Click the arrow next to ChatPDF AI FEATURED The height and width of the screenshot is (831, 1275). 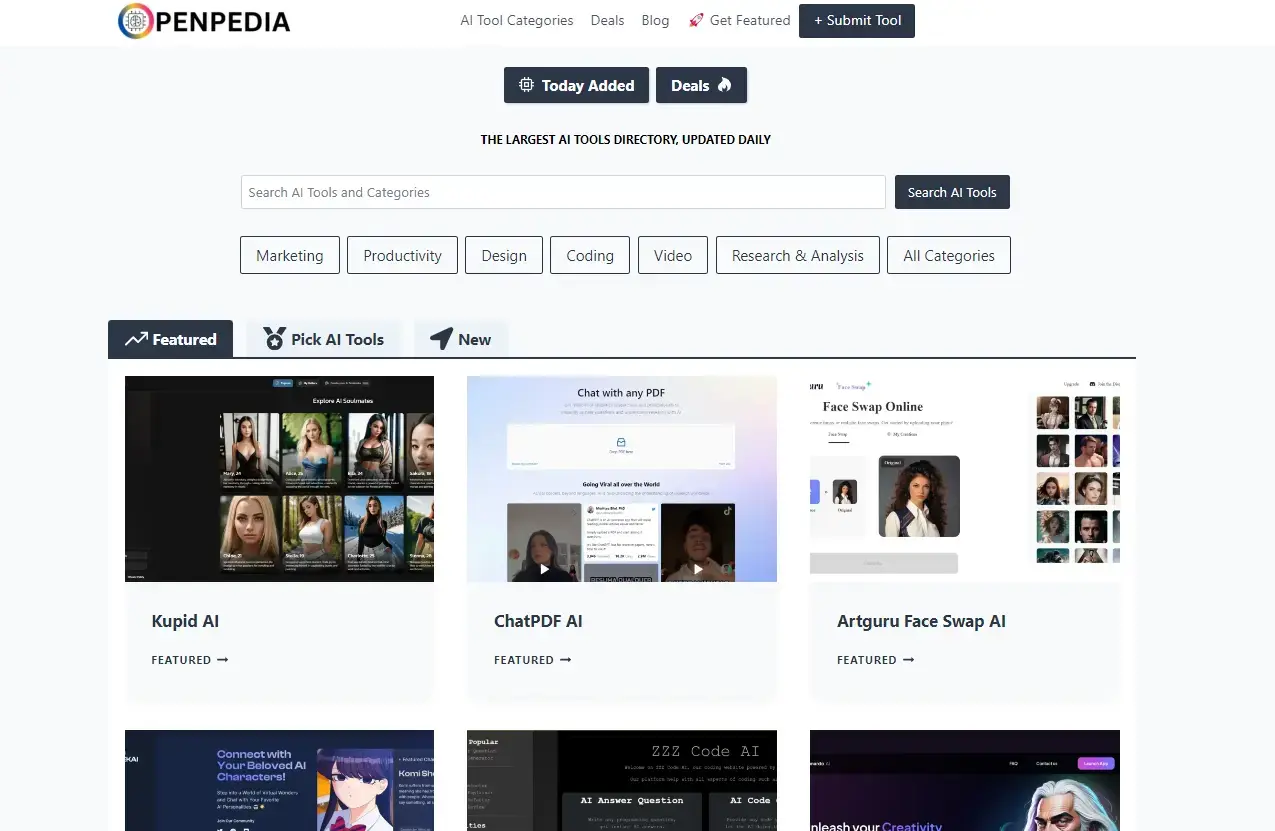[x=565, y=660]
